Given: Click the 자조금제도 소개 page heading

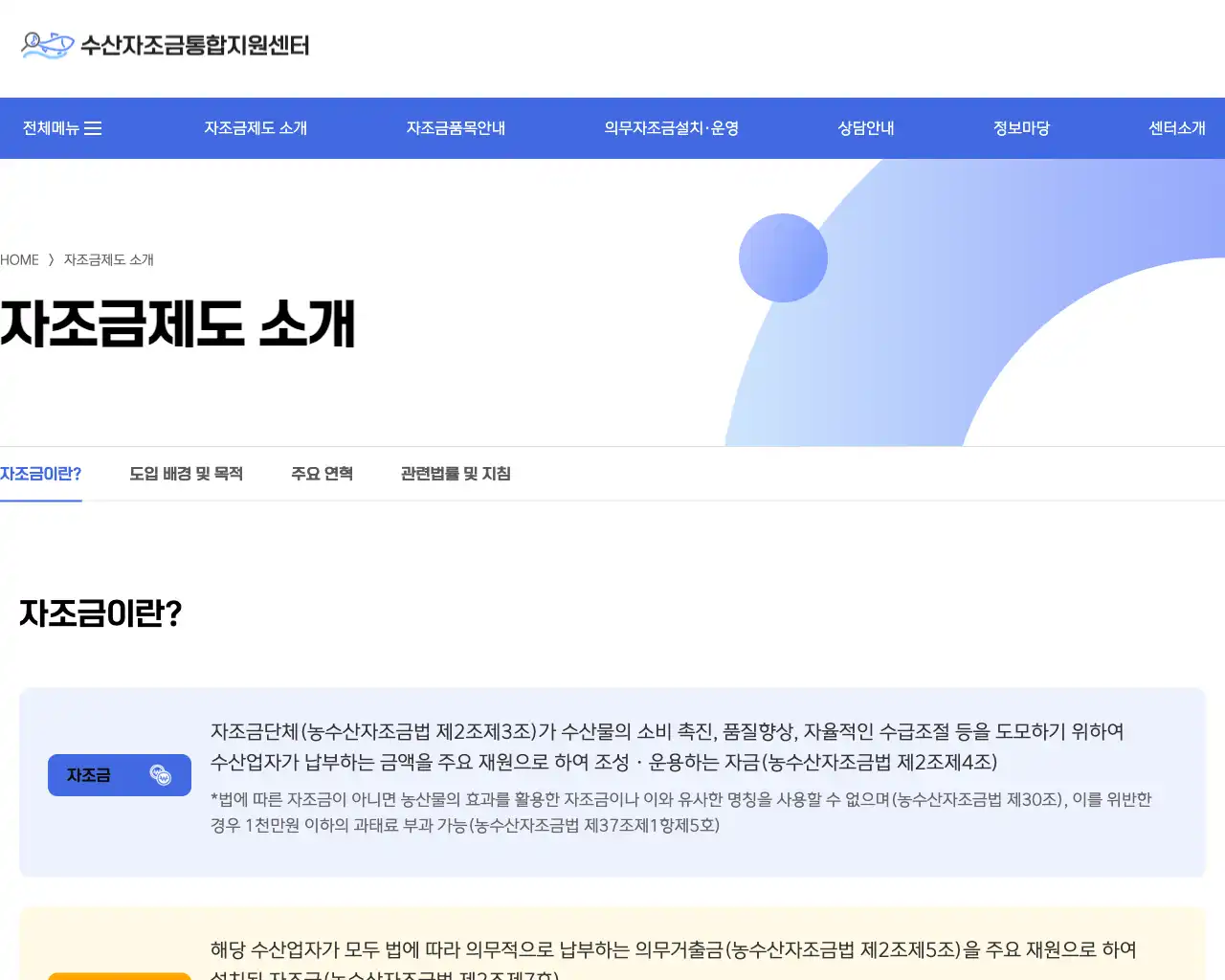Looking at the screenshot, I should point(178,325).
